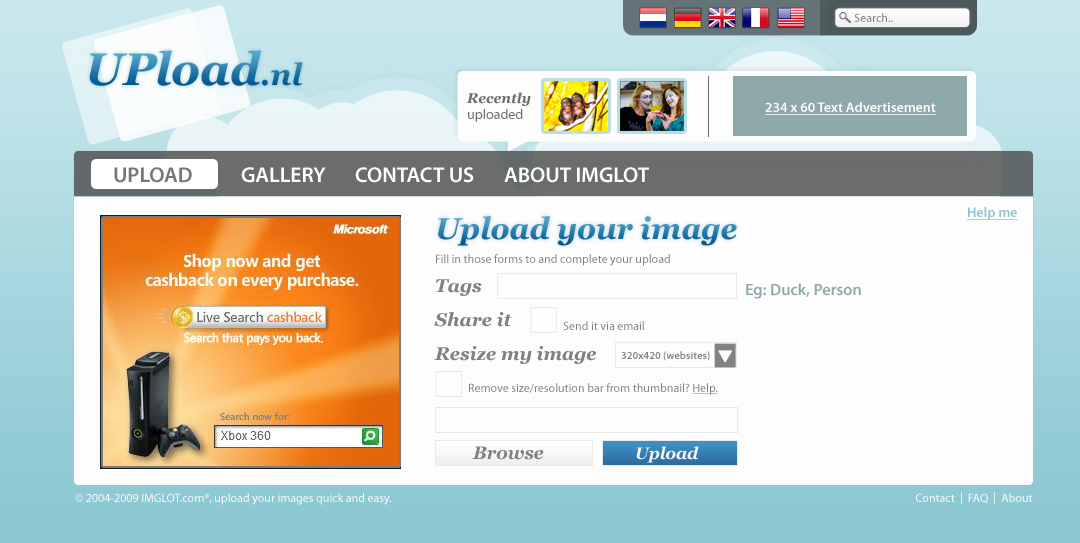Open the FAQ footer link
The image size is (1080, 543).
tap(978, 498)
